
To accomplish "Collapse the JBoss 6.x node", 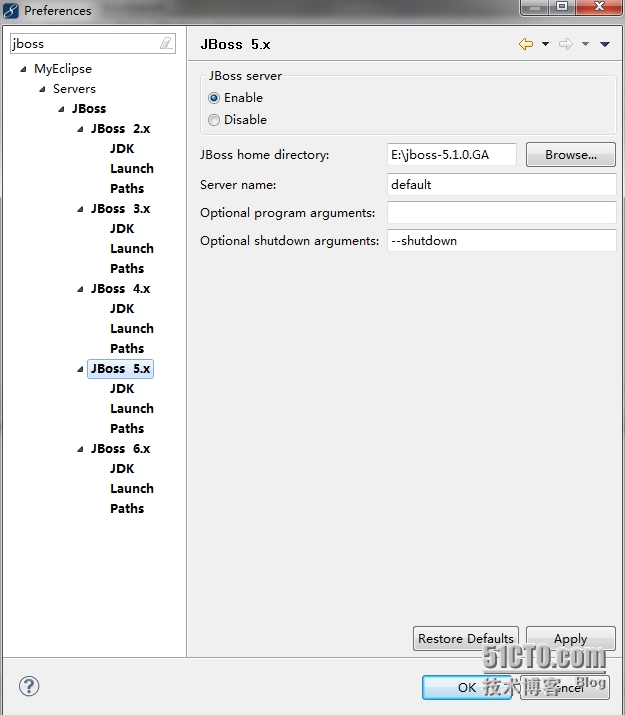I will click(80, 450).
